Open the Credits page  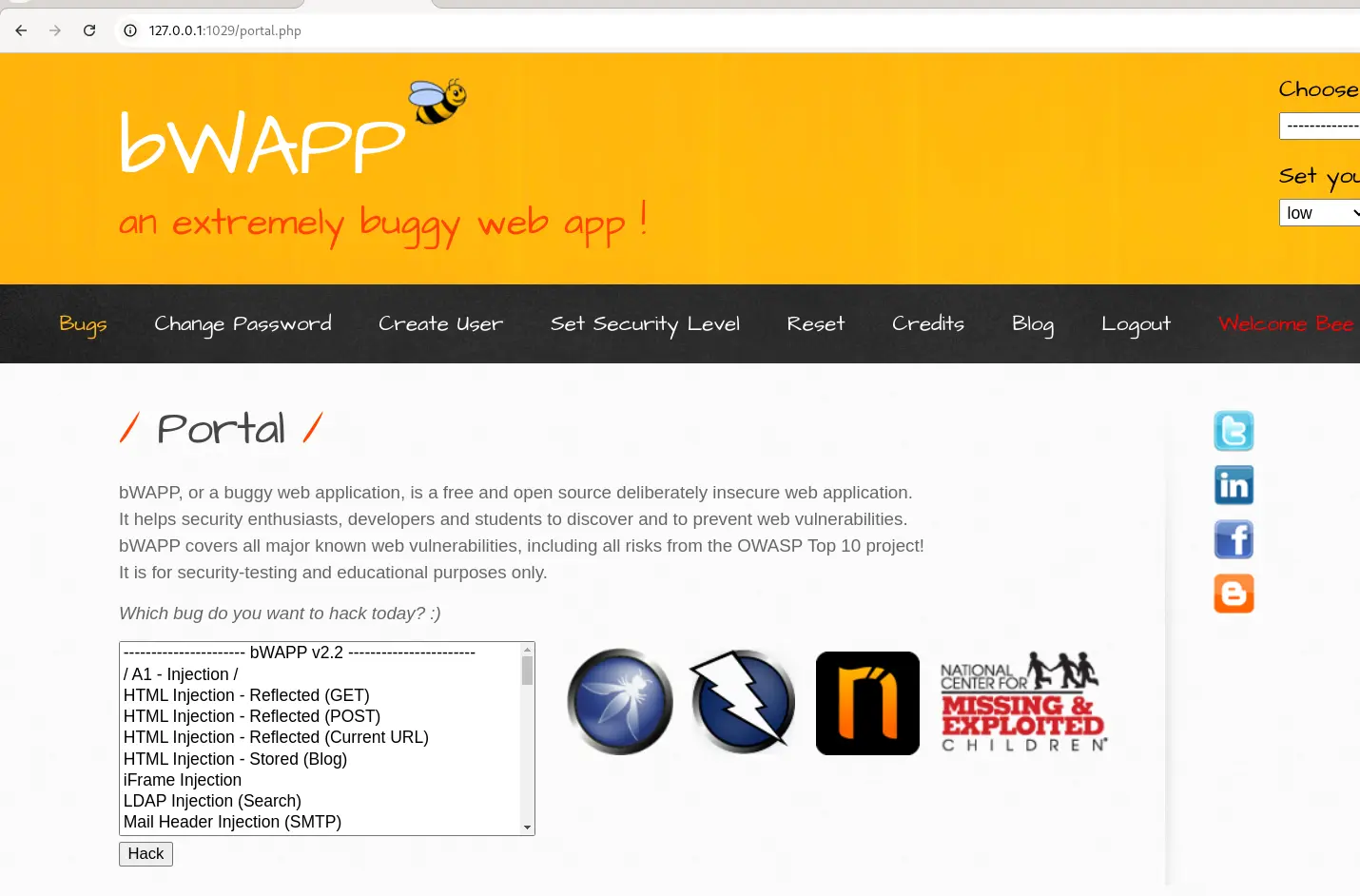tap(927, 323)
